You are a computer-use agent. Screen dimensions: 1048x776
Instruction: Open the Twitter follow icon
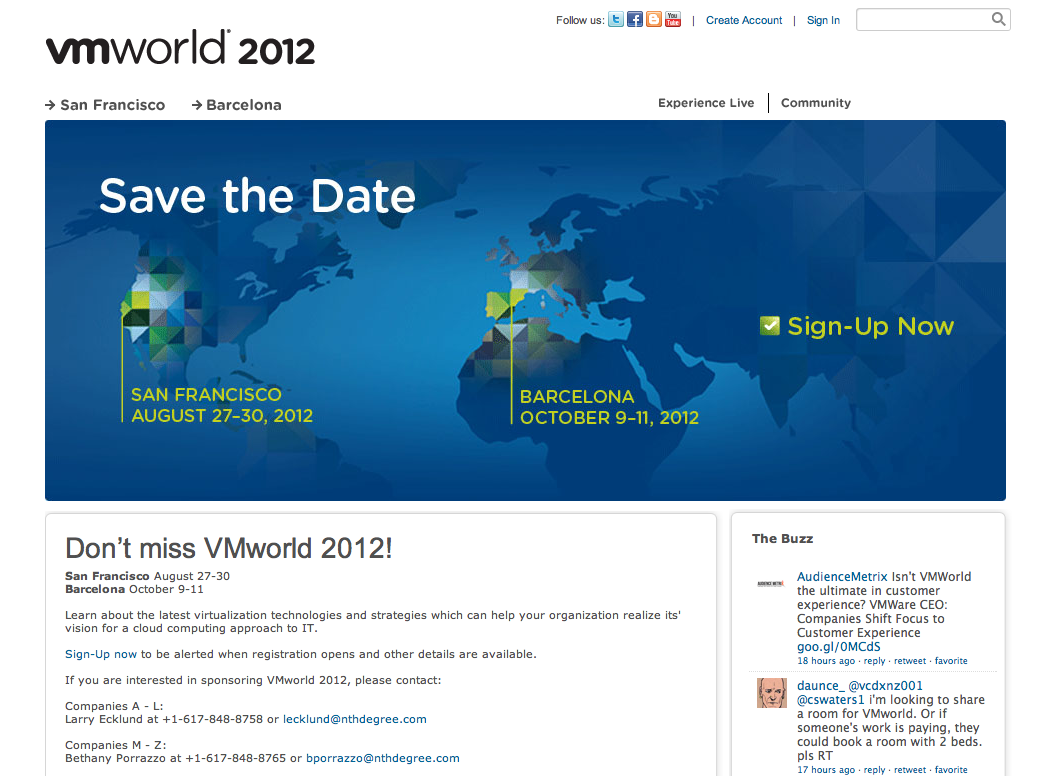coord(616,19)
